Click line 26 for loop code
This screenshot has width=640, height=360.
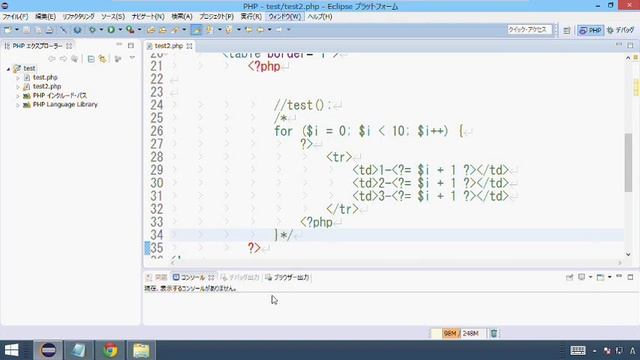tap(369, 131)
